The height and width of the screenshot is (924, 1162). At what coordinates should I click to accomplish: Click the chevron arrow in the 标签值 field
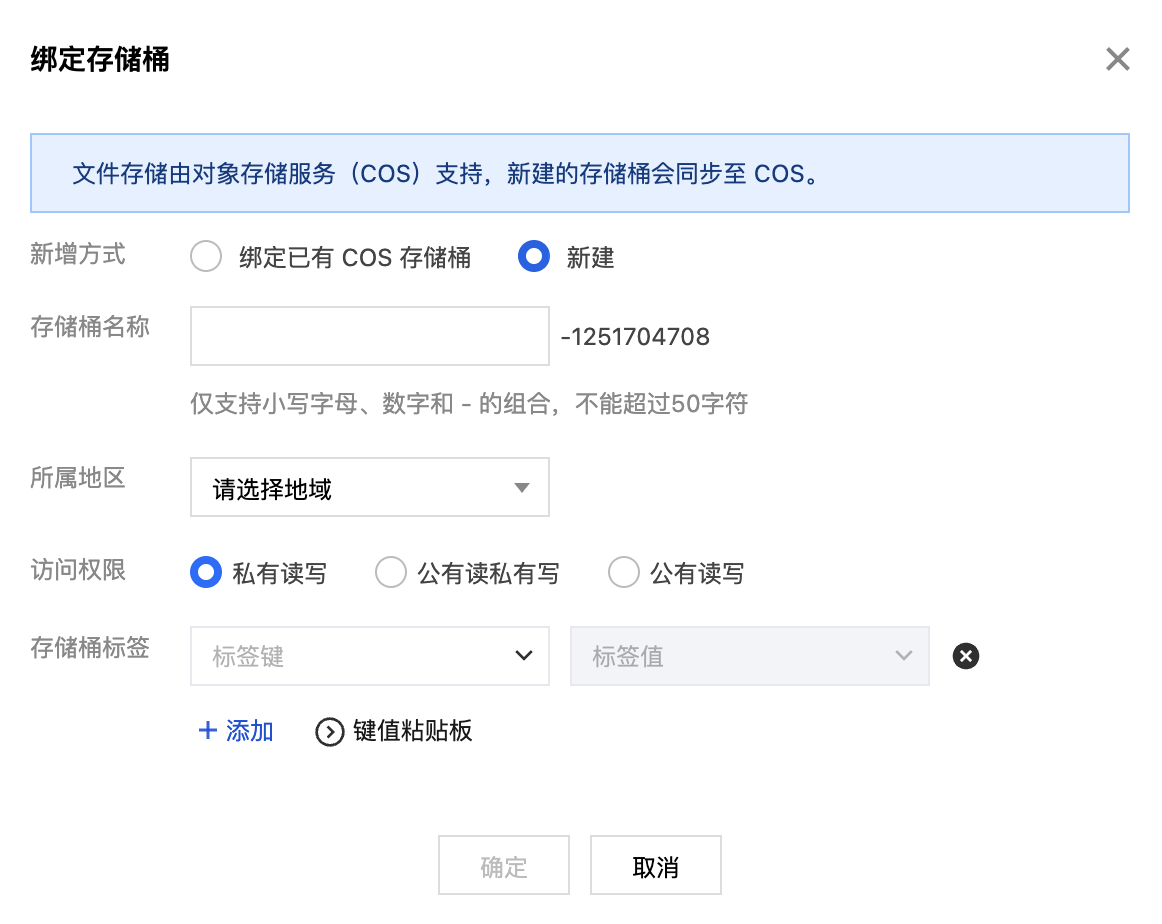coord(904,656)
